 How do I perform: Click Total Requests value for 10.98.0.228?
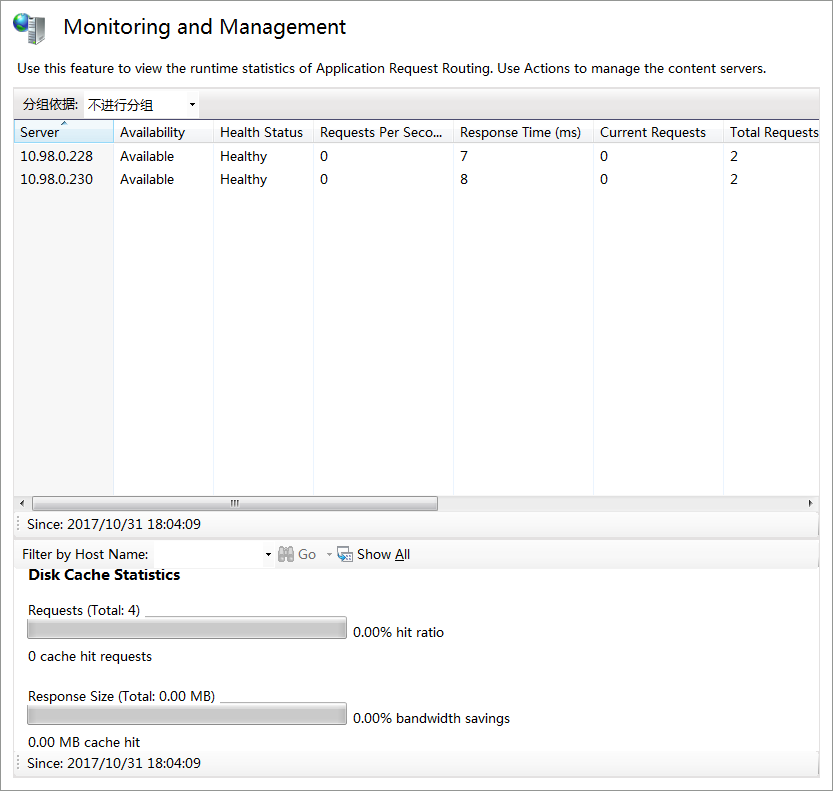click(x=734, y=156)
